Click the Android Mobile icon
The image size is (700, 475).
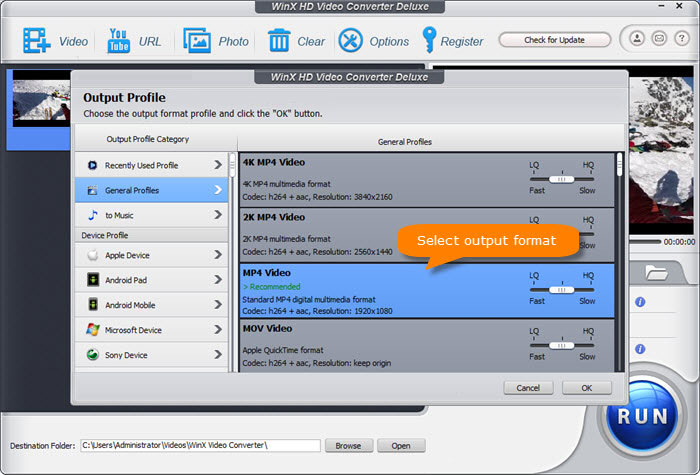93,305
